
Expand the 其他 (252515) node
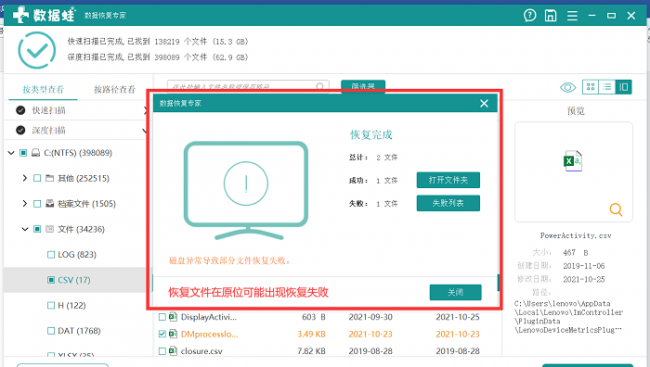pos(24,178)
